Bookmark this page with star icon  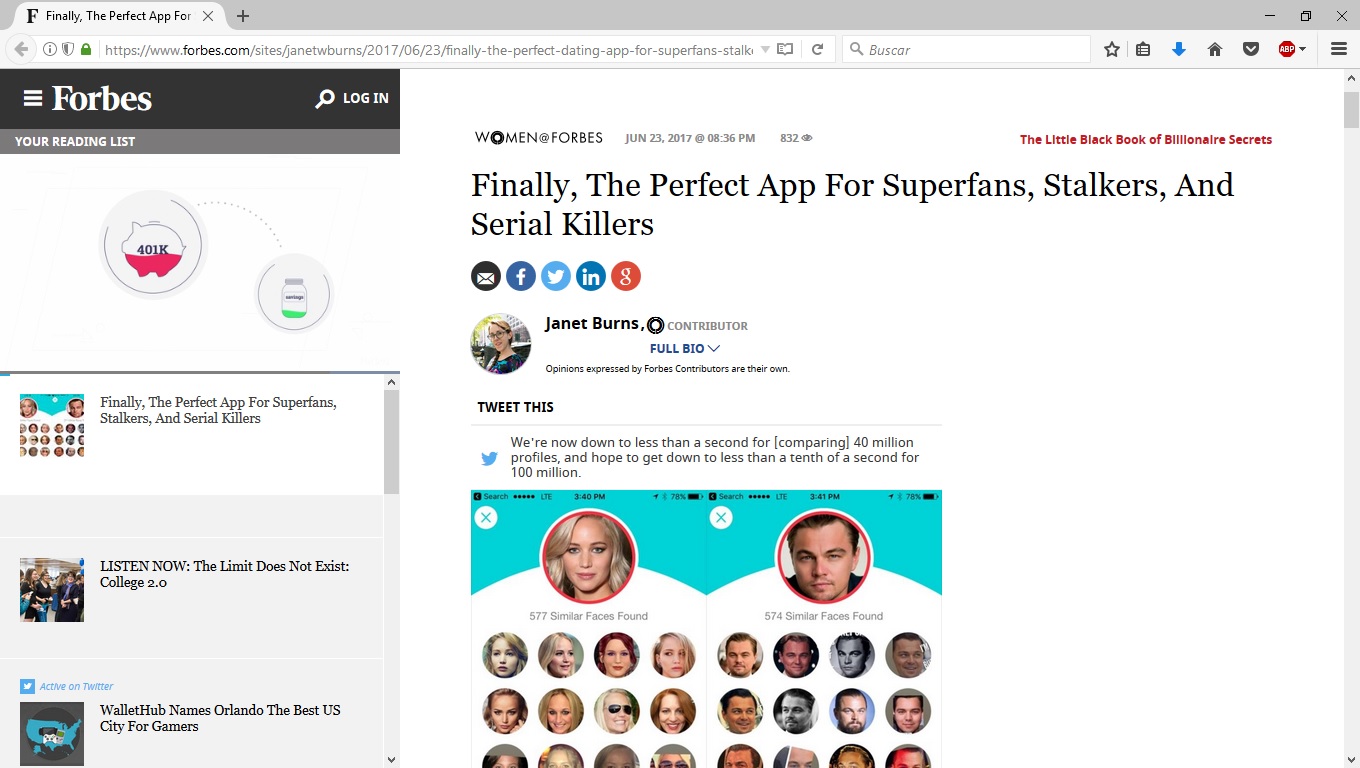[1111, 49]
